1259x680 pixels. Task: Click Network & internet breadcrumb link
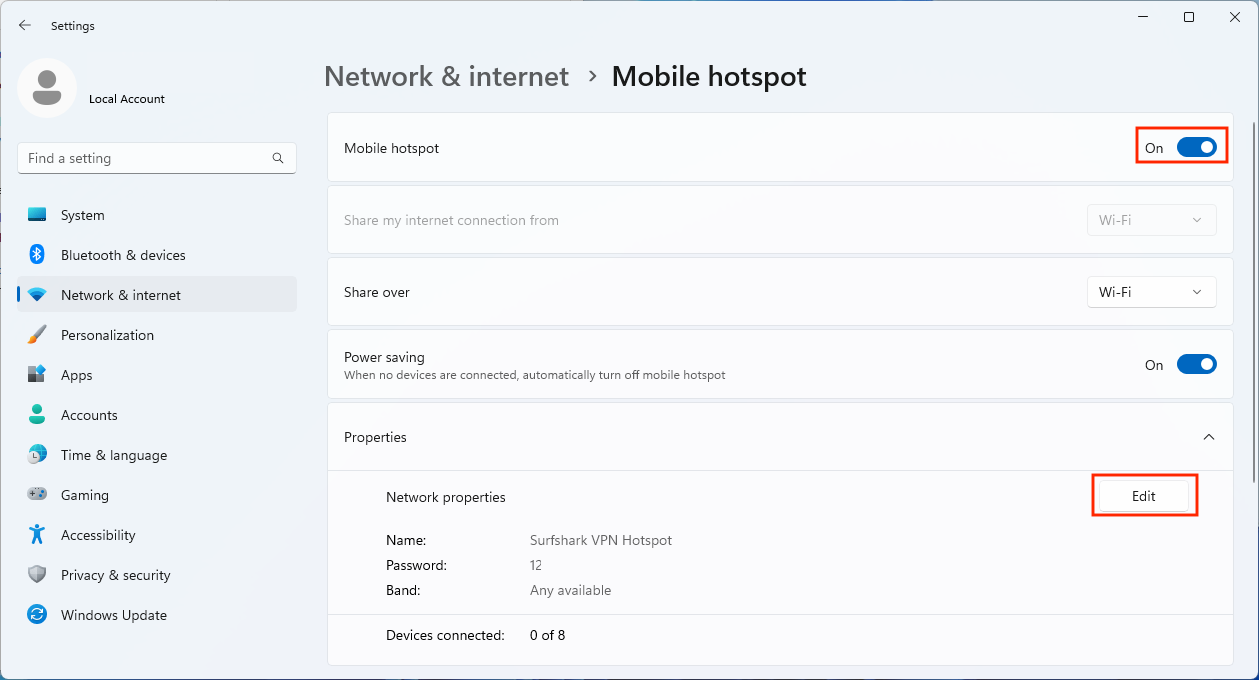pos(446,76)
